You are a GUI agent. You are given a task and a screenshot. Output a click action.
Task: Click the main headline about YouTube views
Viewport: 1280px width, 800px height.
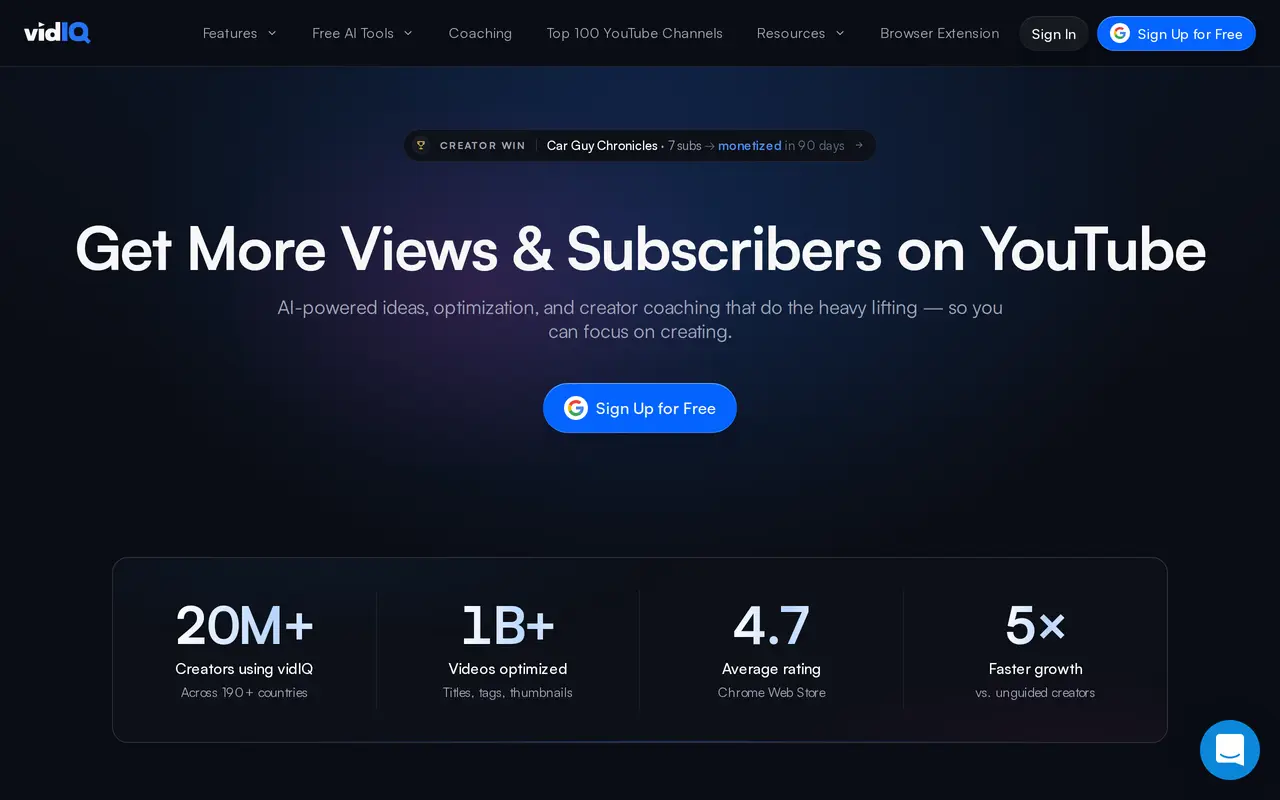[640, 248]
